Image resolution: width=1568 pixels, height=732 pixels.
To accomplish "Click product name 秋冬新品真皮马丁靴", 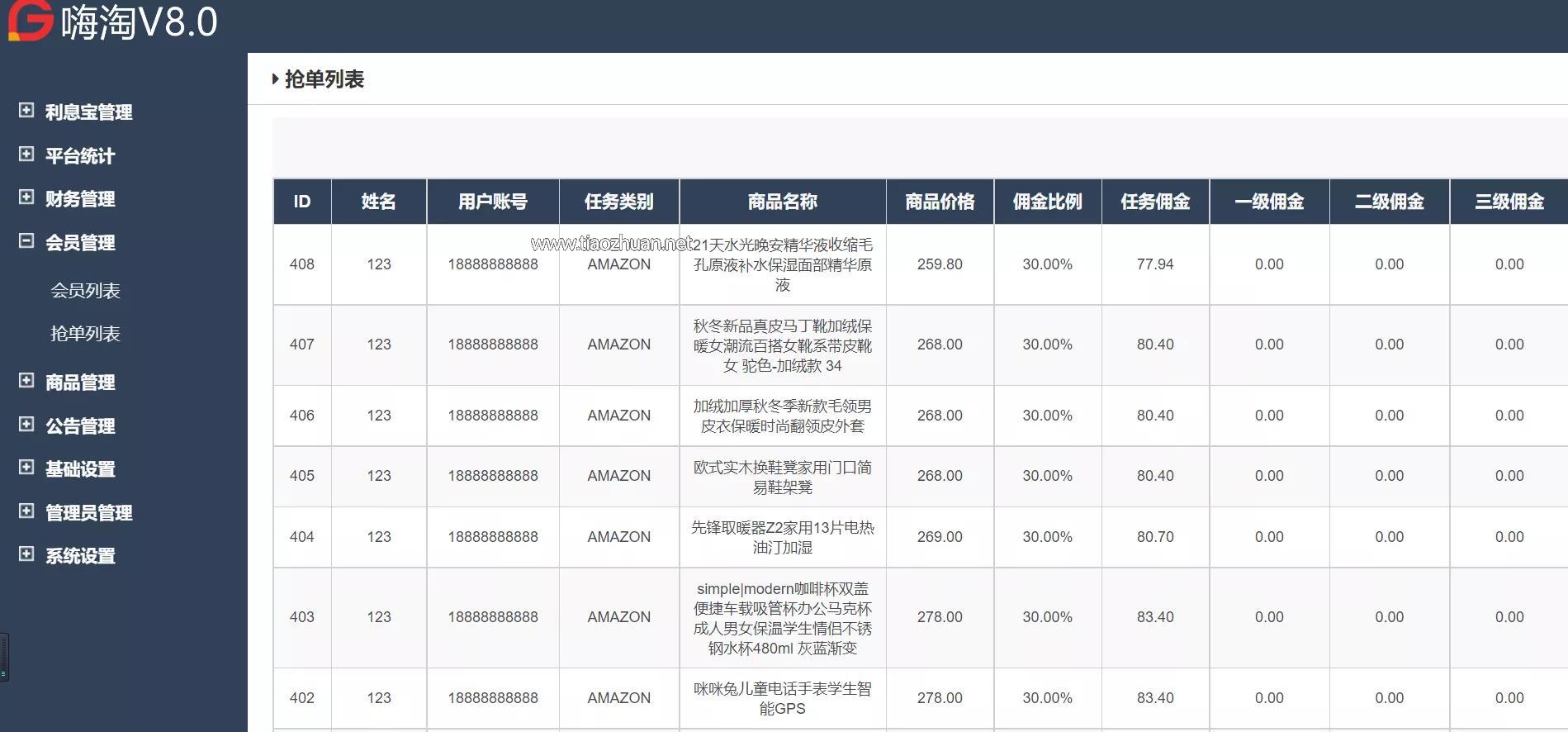I will pyautogui.click(x=783, y=345).
